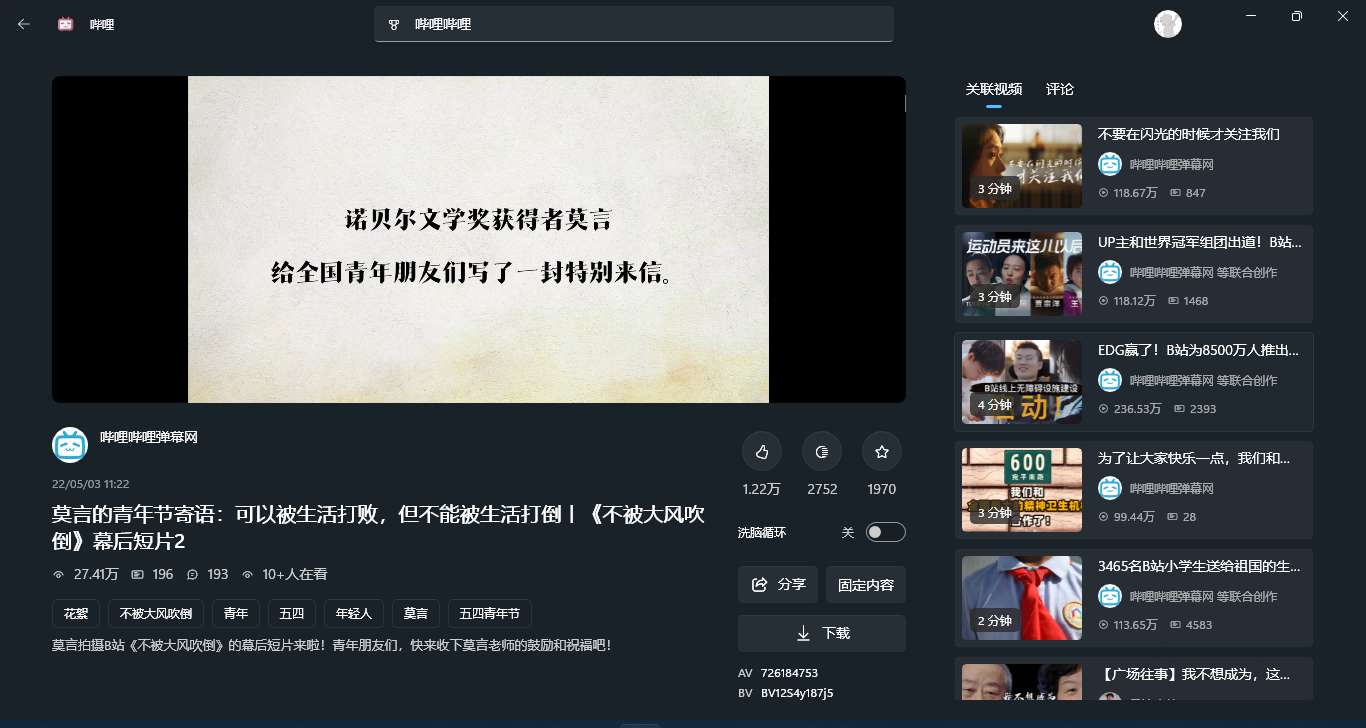
Task: Select the 五四青年节 tag
Action: [x=490, y=613]
